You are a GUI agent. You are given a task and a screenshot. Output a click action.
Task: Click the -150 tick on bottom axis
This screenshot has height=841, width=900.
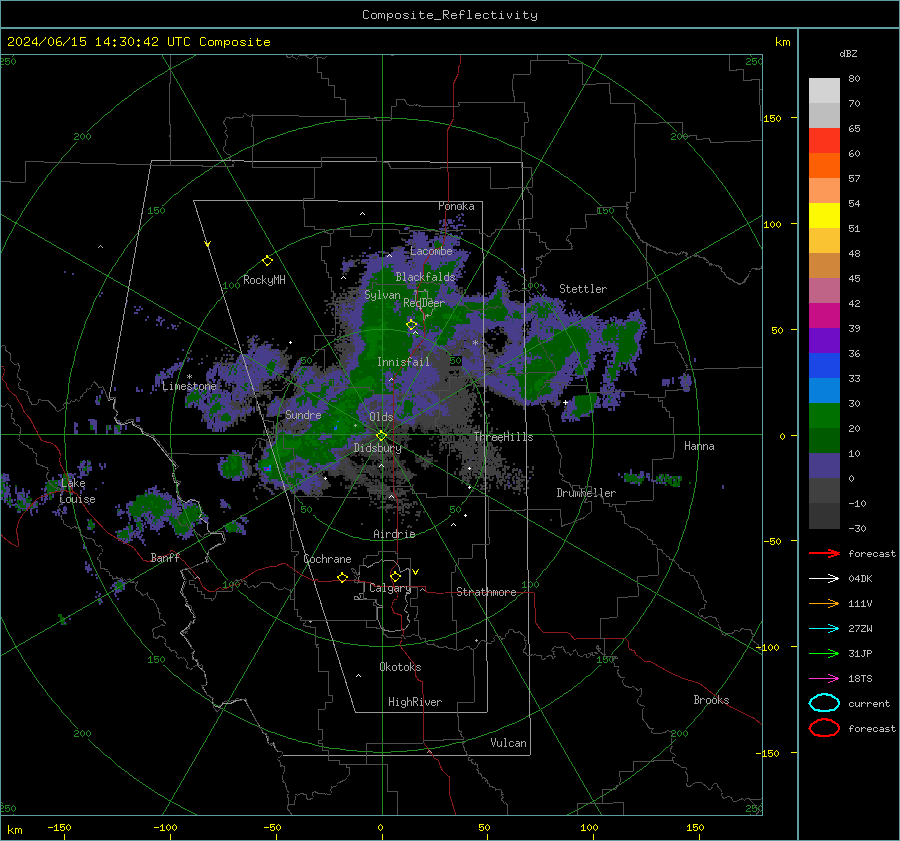[59, 827]
